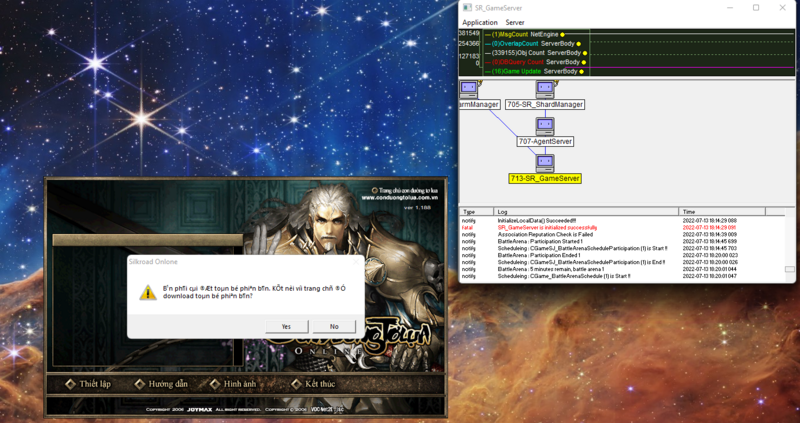Click the diamond icon beside Kết thúc
Image resolution: width=800 pixels, height=423 pixels.
pos(296,384)
